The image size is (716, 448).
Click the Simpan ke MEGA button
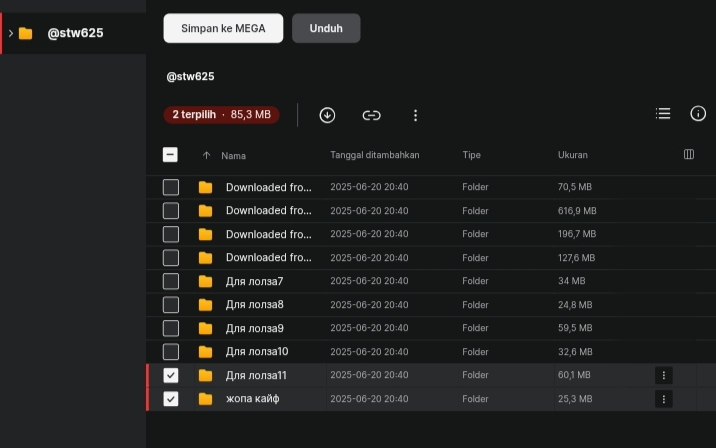point(223,28)
